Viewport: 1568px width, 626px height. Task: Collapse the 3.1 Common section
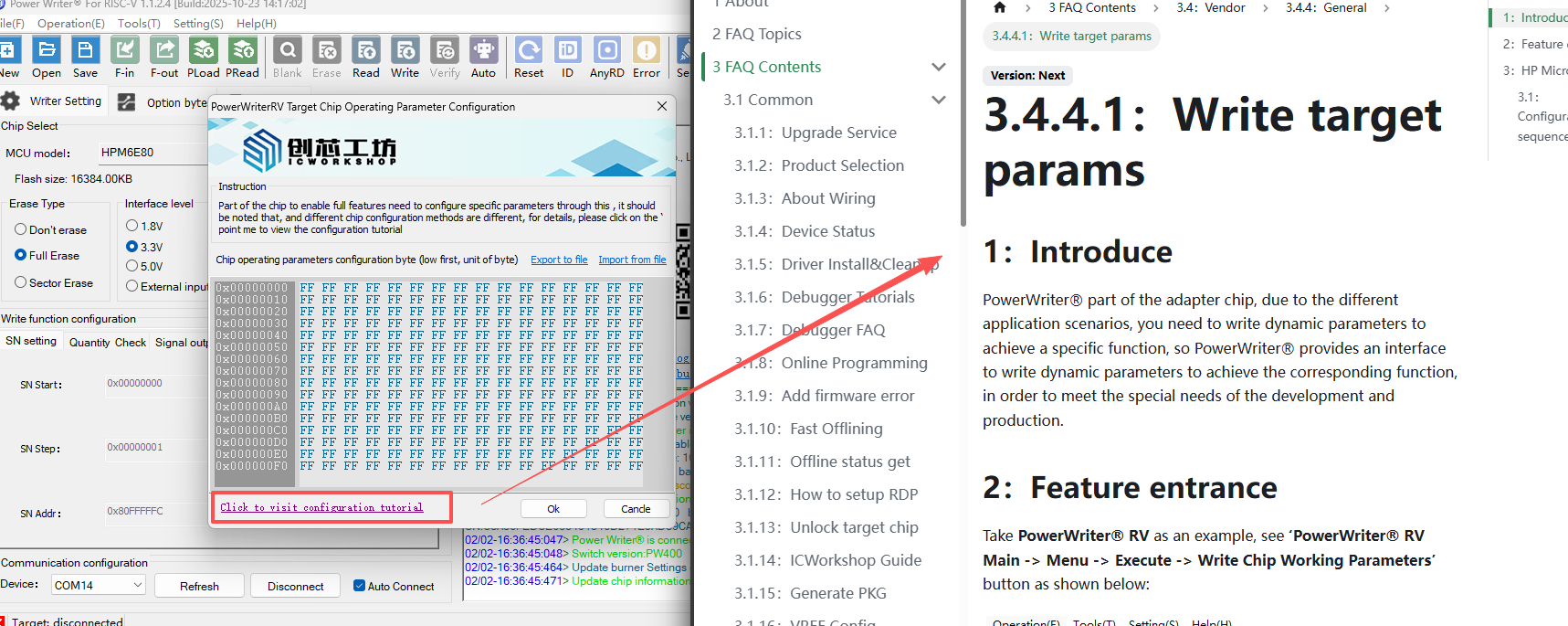(938, 100)
